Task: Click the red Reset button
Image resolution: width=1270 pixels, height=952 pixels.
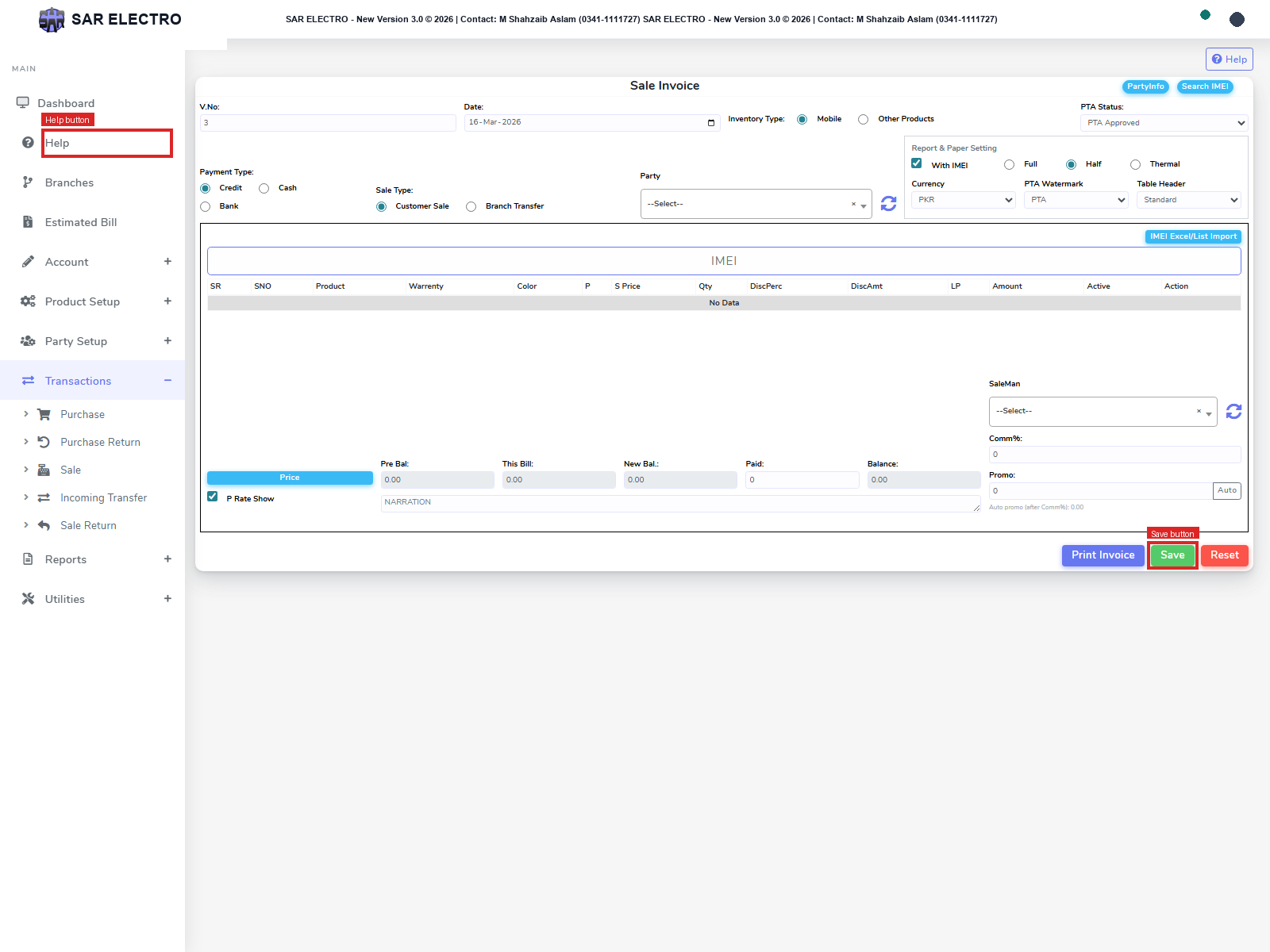Action: pyautogui.click(x=1224, y=555)
